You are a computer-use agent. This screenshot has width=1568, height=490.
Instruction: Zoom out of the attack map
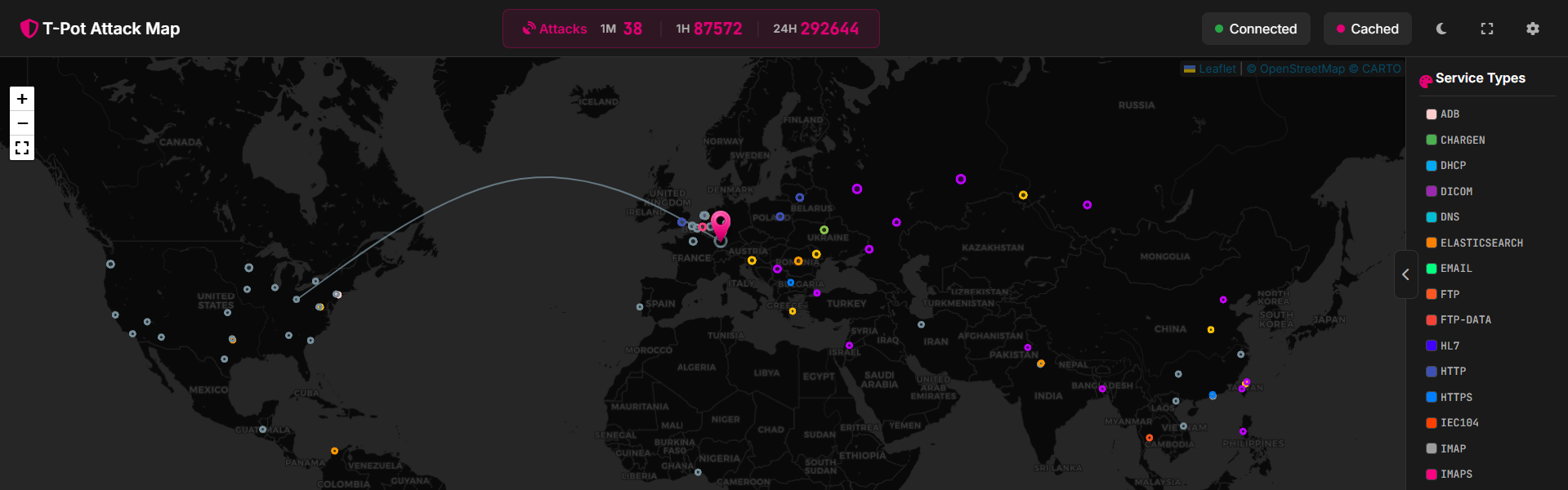click(x=22, y=123)
